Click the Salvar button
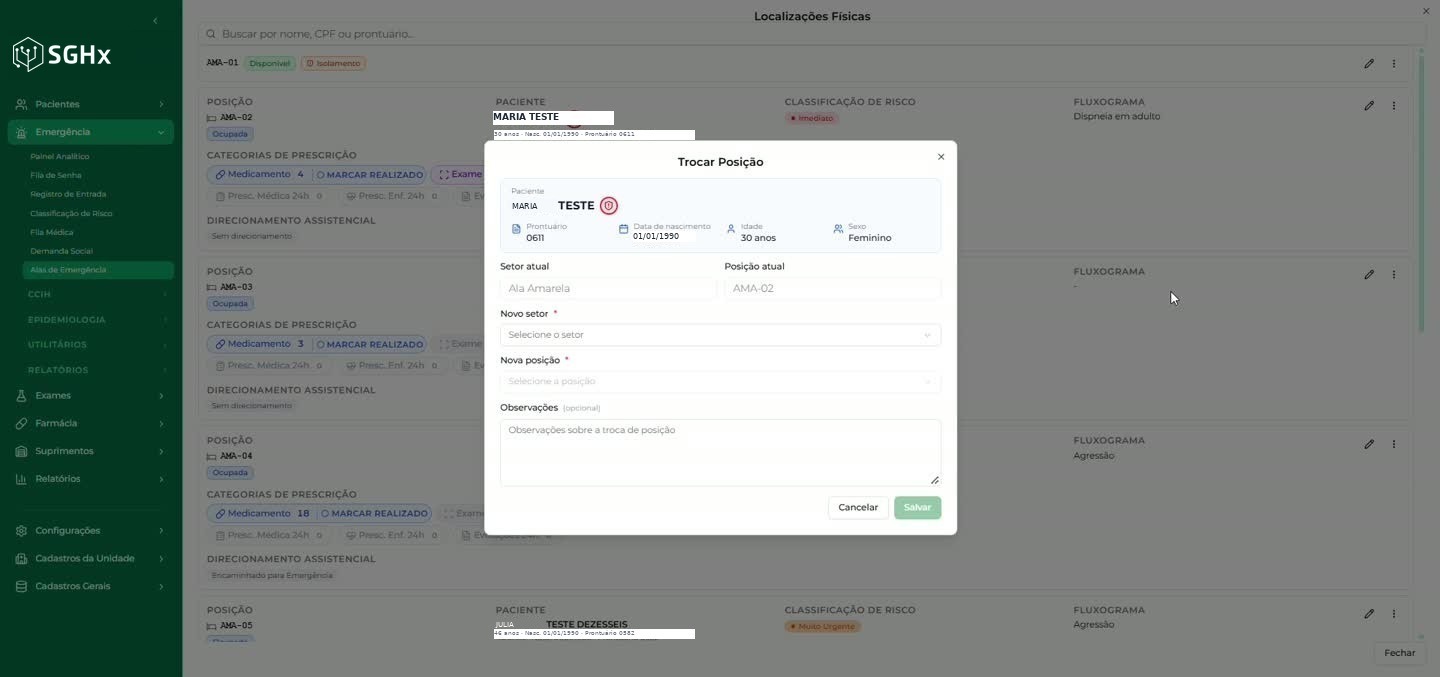 pyautogui.click(x=917, y=508)
